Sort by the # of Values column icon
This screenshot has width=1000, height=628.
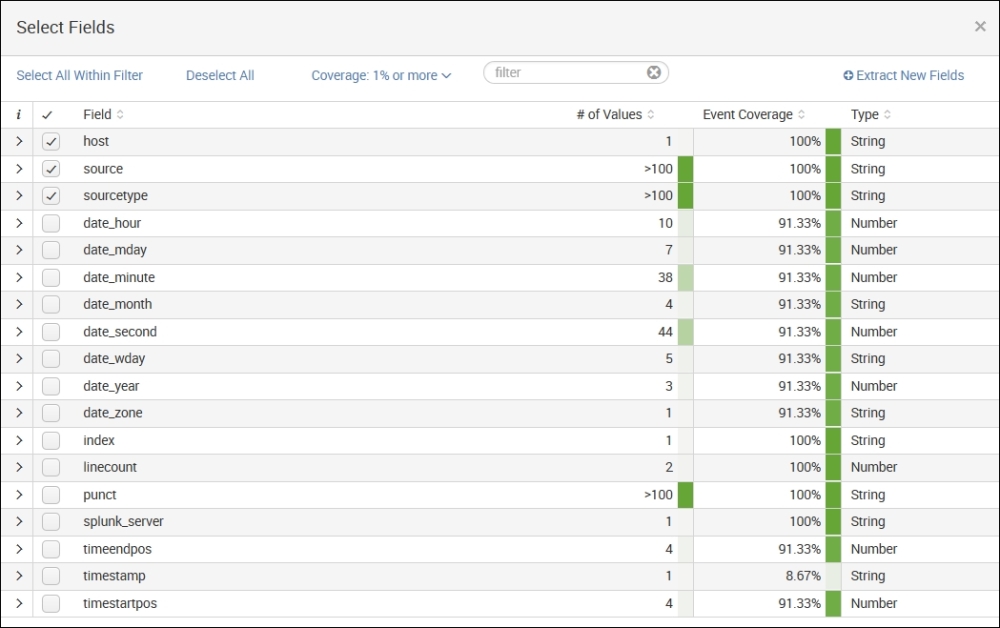click(x=651, y=115)
